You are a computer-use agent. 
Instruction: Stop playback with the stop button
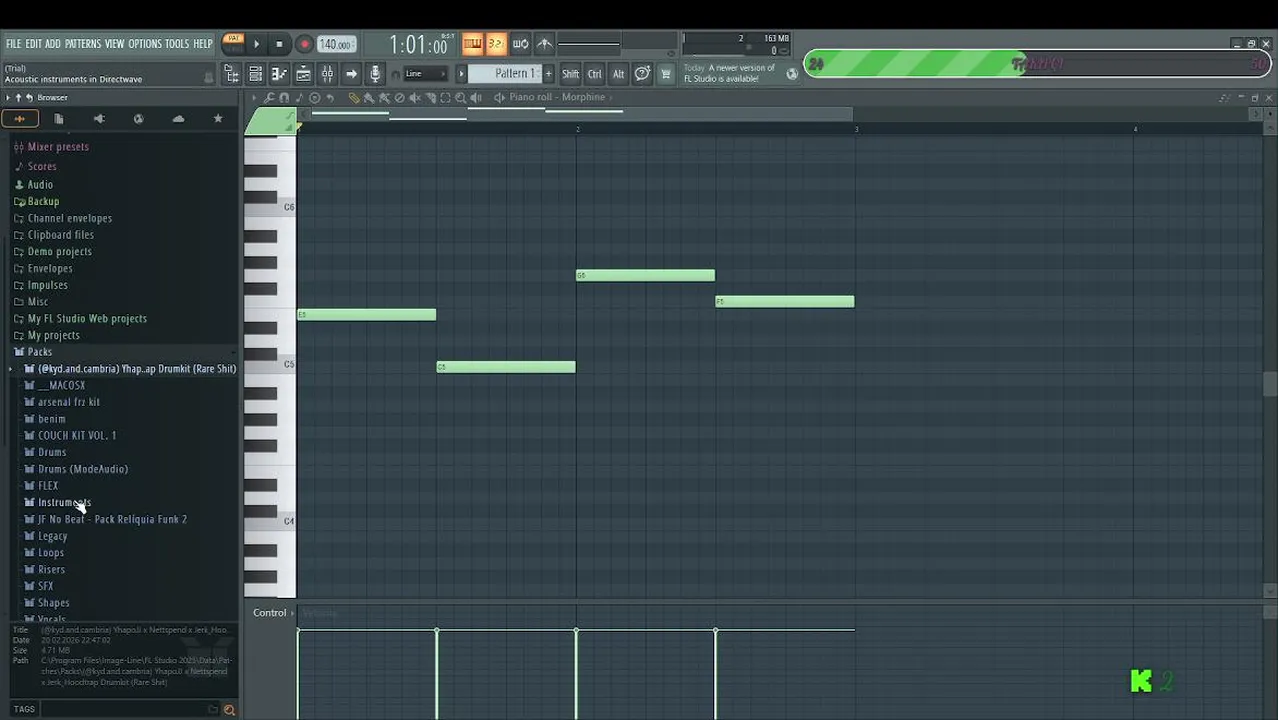[280, 44]
